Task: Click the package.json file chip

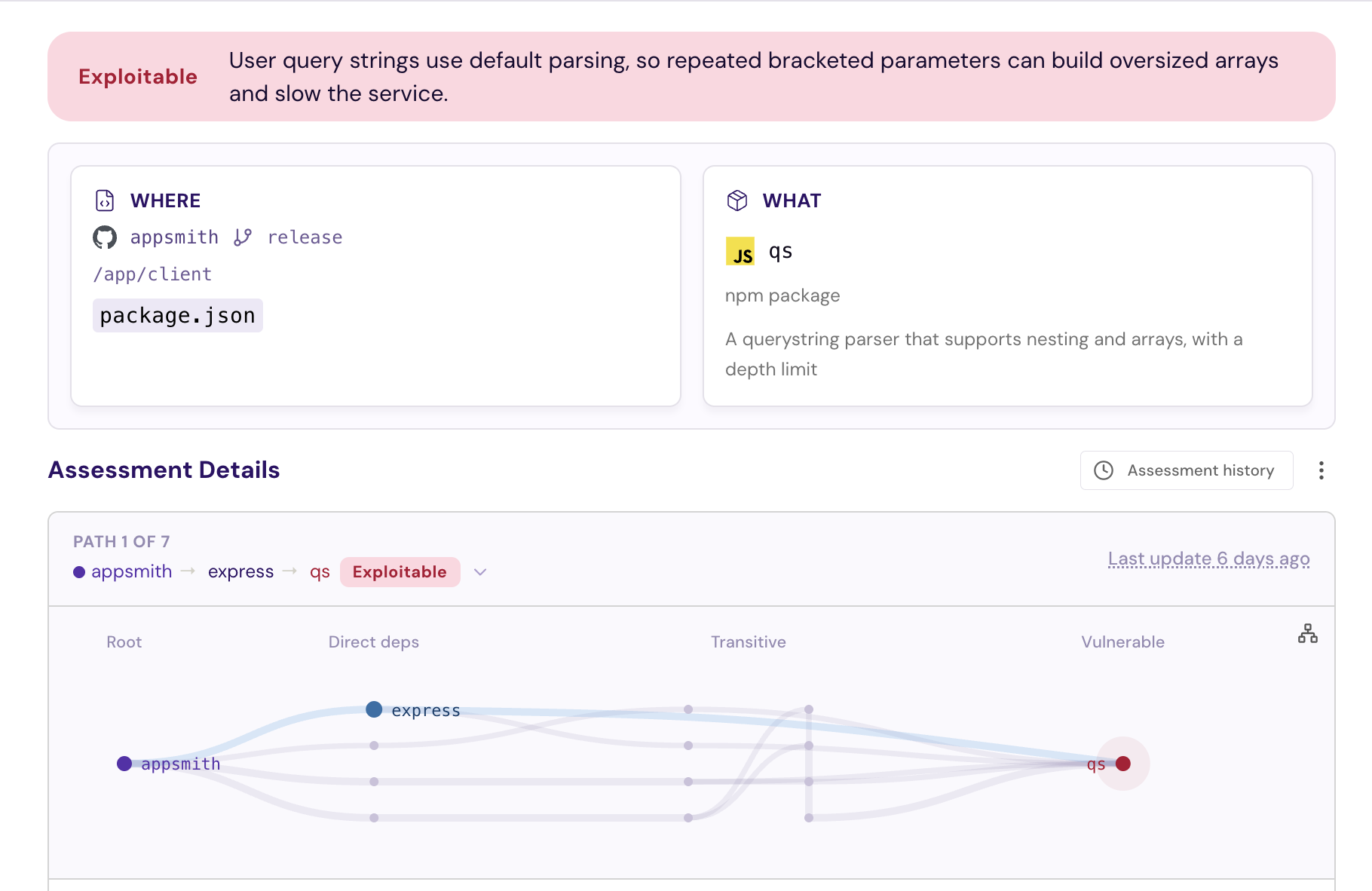Action: 178,315
